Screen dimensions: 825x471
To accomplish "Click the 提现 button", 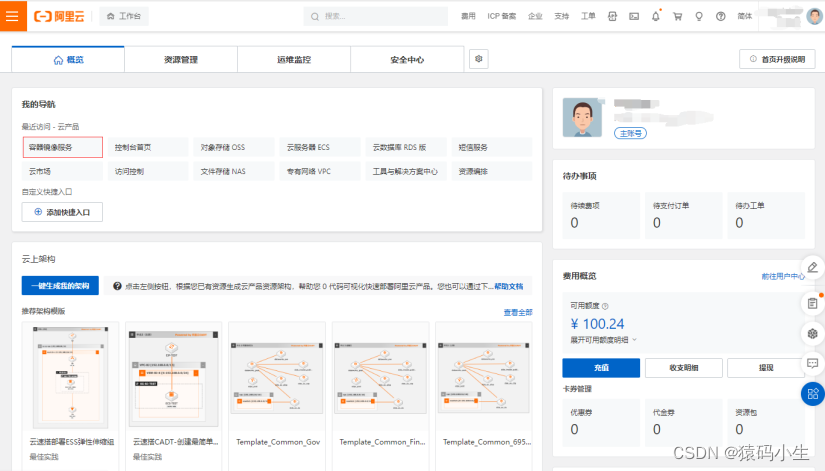I will coord(766,368).
